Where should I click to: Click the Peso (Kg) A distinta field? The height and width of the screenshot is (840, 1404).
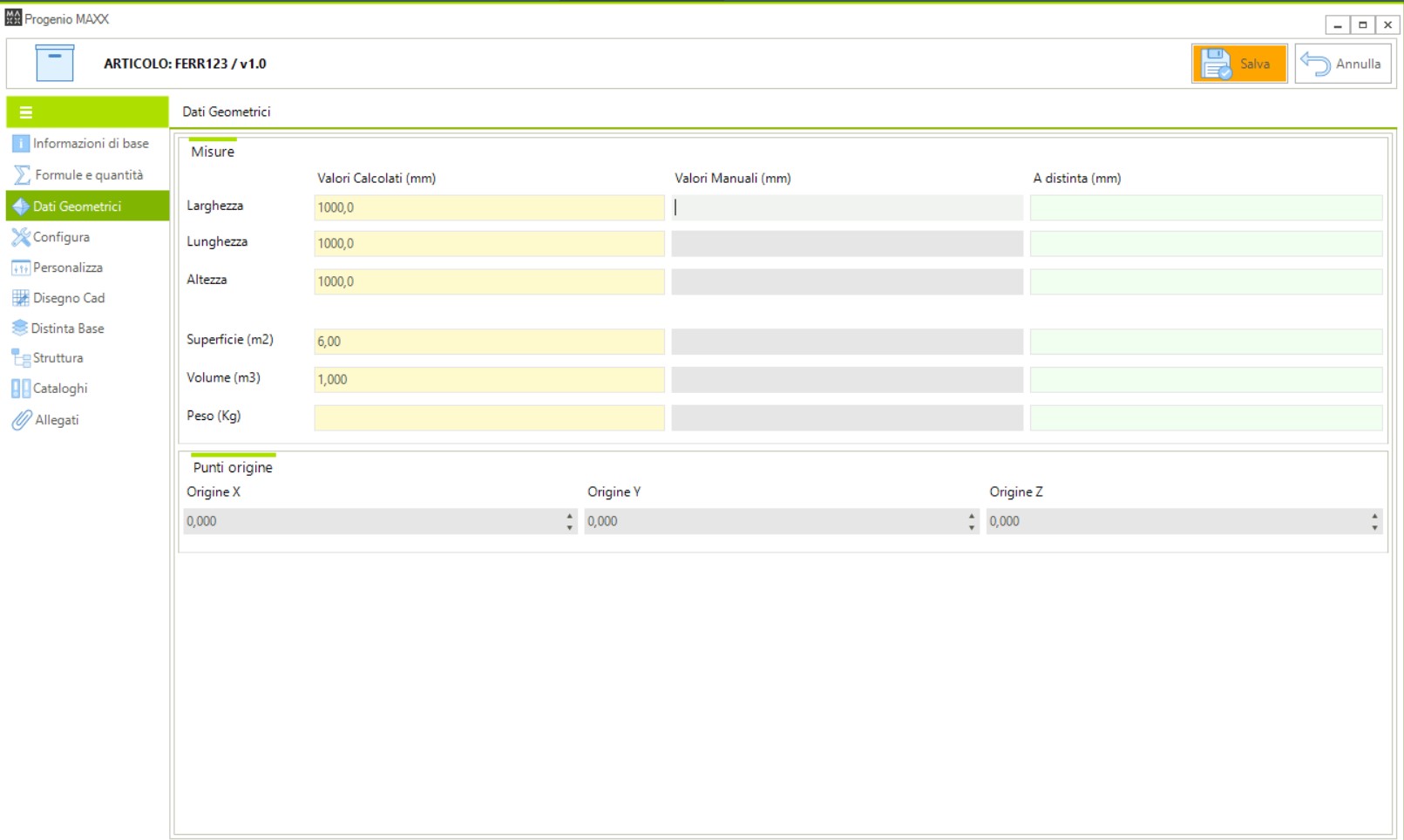(x=1206, y=418)
